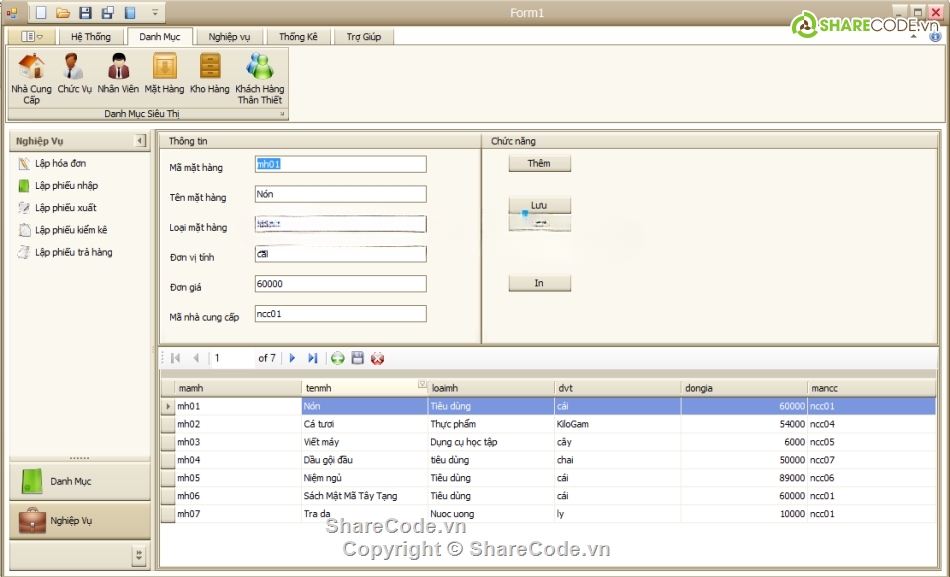Open Nhà Cung Cấp supplier catalog
Viewport: 950px width, 577px height.
(x=32, y=79)
